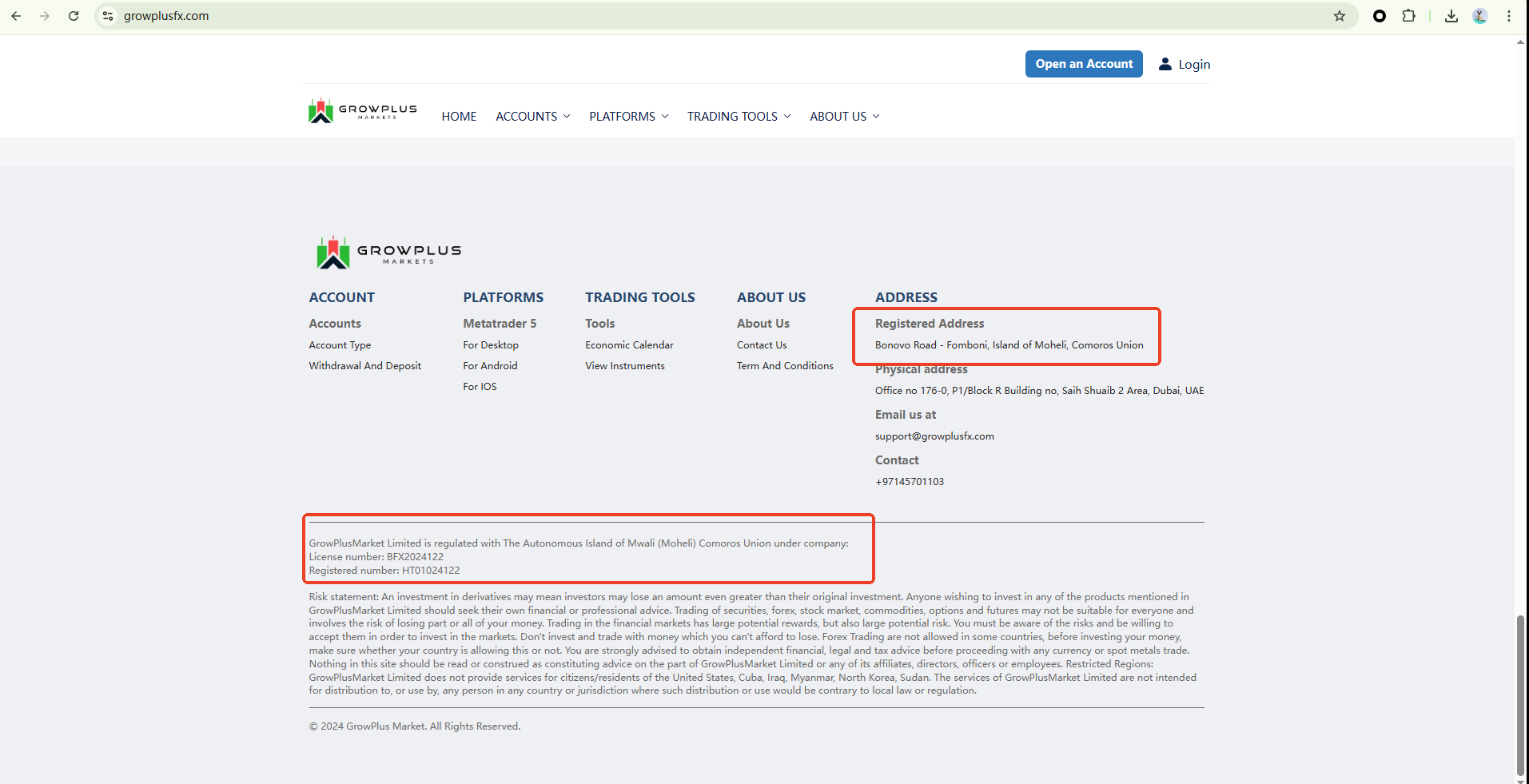1529x784 pixels.
Task: Open the Economic Calendar link
Action: (x=629, y=345)
